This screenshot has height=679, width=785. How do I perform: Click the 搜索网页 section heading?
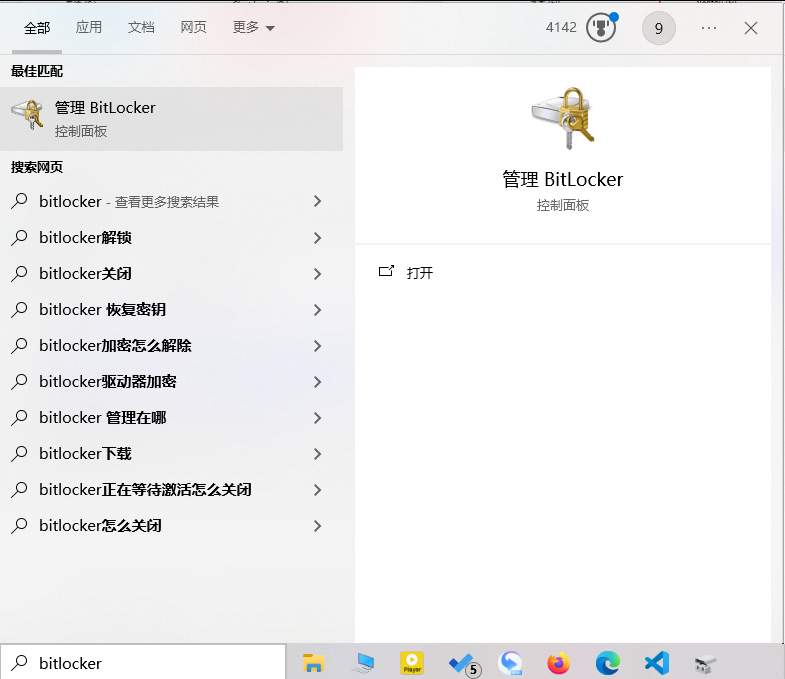pyautogui.click(x=37, y=167)
